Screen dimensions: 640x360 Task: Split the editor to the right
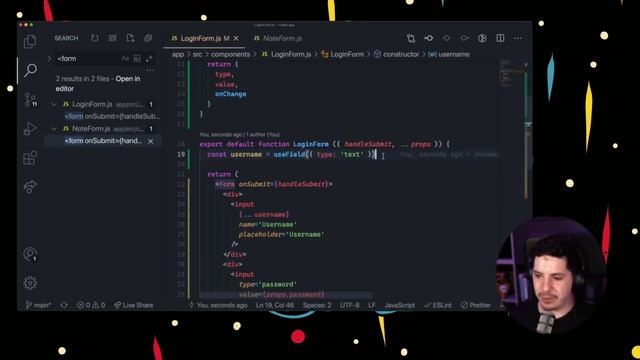click(500, 38)
